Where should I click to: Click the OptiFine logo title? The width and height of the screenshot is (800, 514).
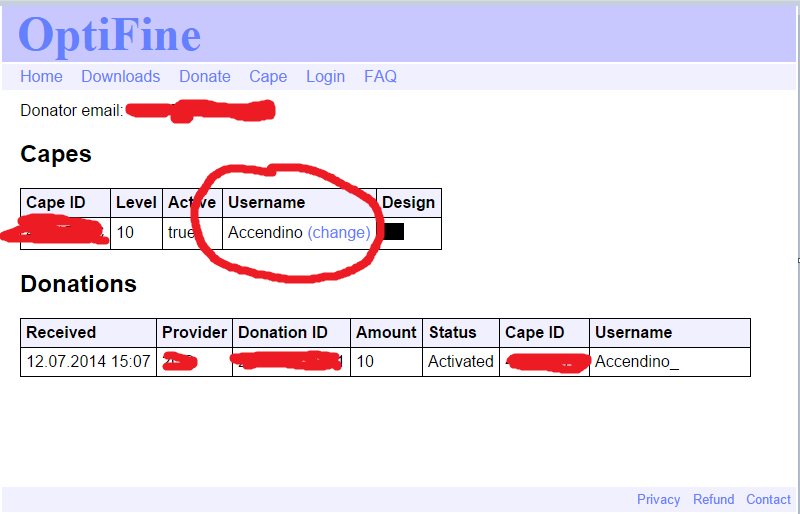click(110, 35)
